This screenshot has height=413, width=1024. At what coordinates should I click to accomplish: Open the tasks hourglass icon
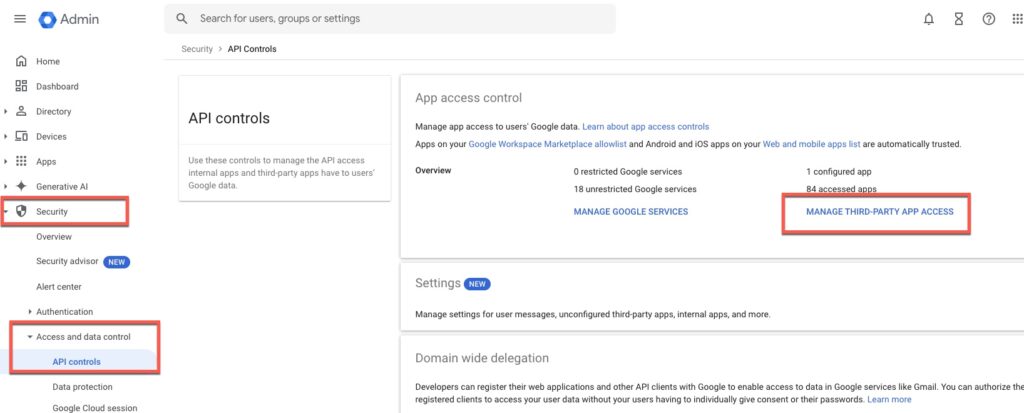point(959,19)
